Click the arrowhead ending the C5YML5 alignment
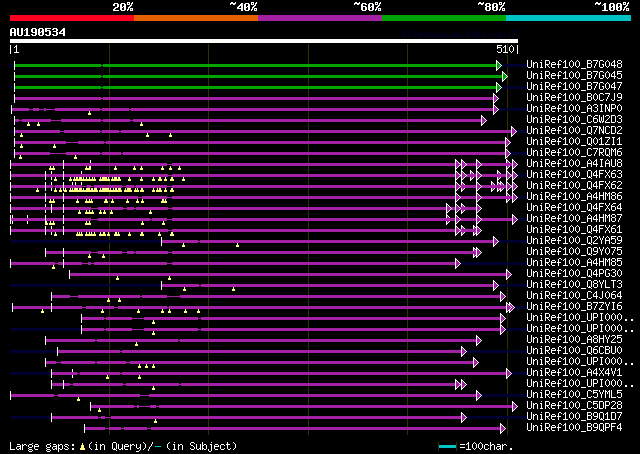Viewport: 640px width, 454px height. coord(479,396)
